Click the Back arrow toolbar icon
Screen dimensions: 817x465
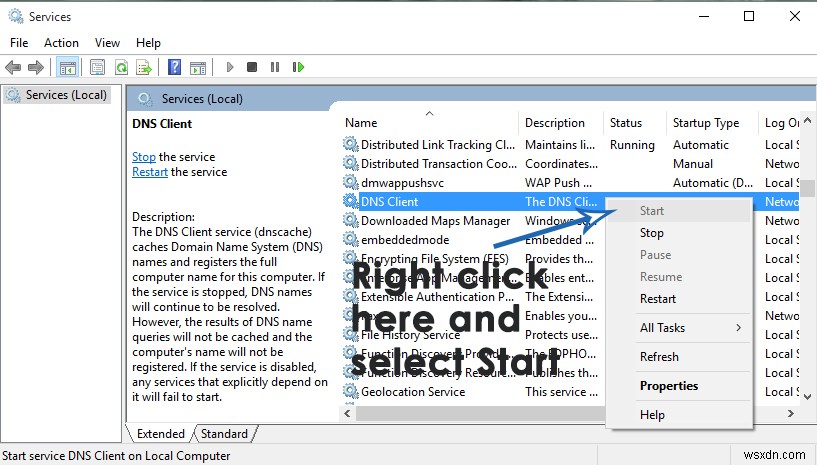[x=13, y=67]
